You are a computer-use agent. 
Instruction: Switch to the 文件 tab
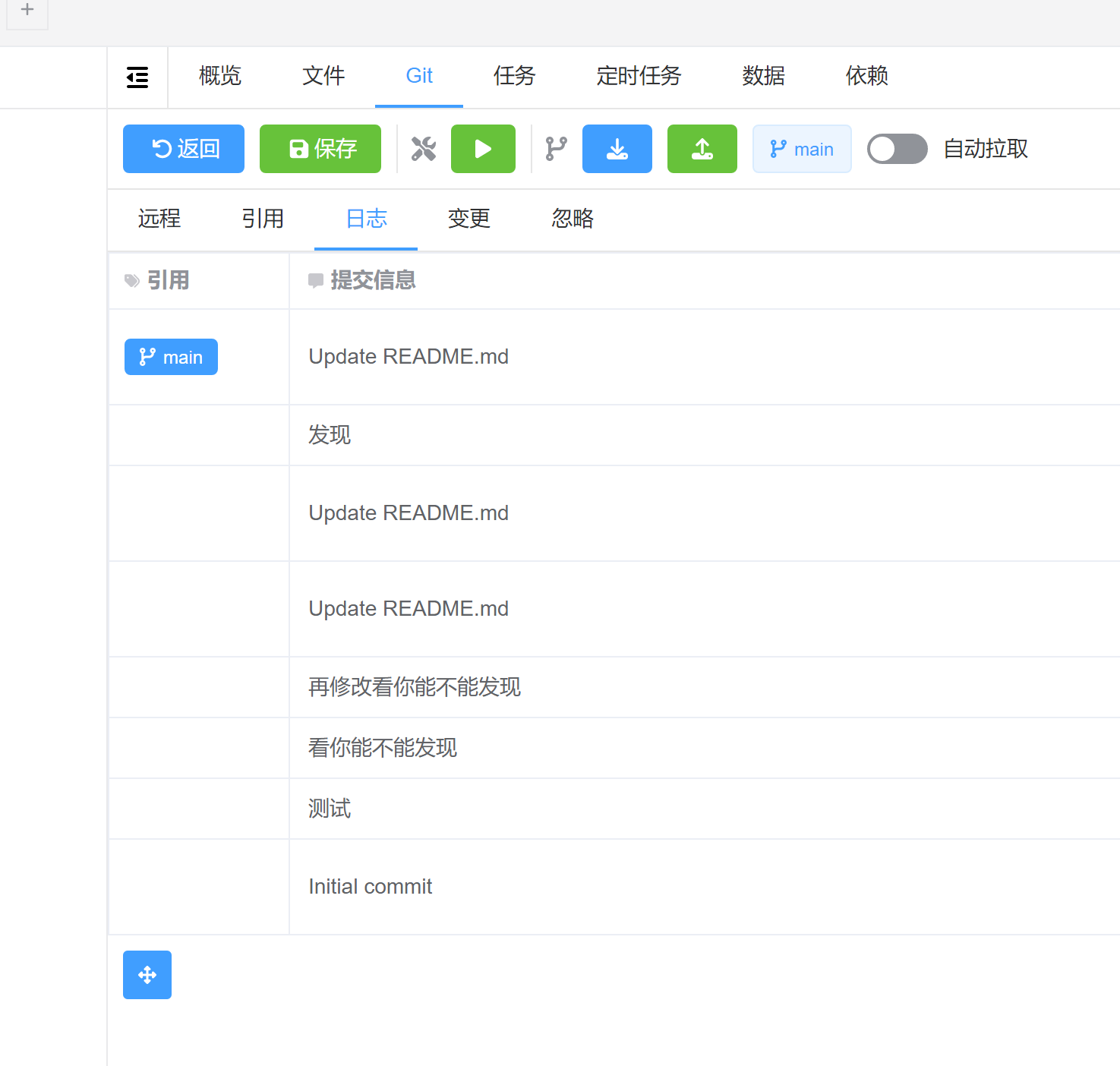323,77
